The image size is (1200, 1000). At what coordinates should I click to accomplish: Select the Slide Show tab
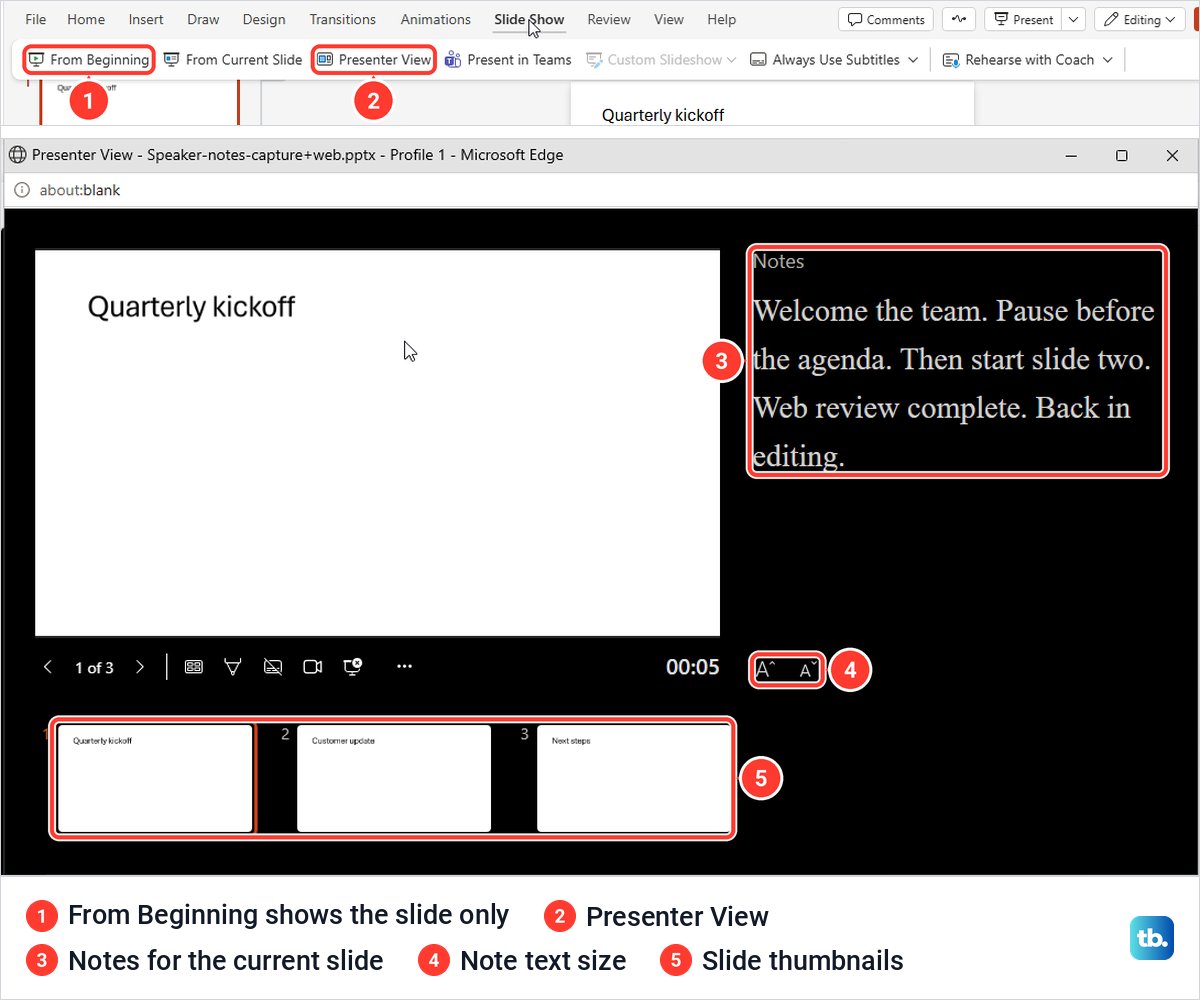(x=529, y=19)
